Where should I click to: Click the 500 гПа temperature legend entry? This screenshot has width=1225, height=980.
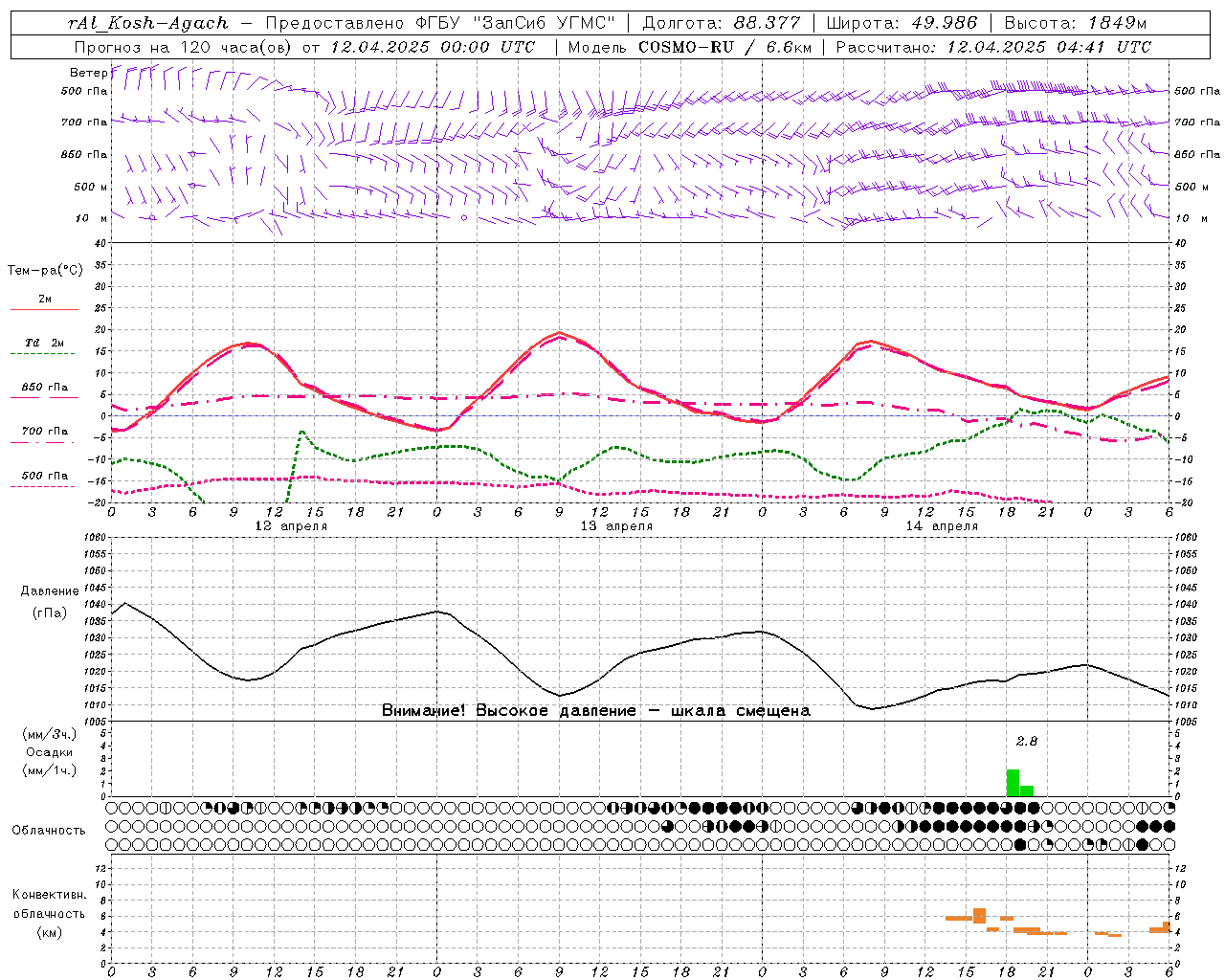click(45, 476)
